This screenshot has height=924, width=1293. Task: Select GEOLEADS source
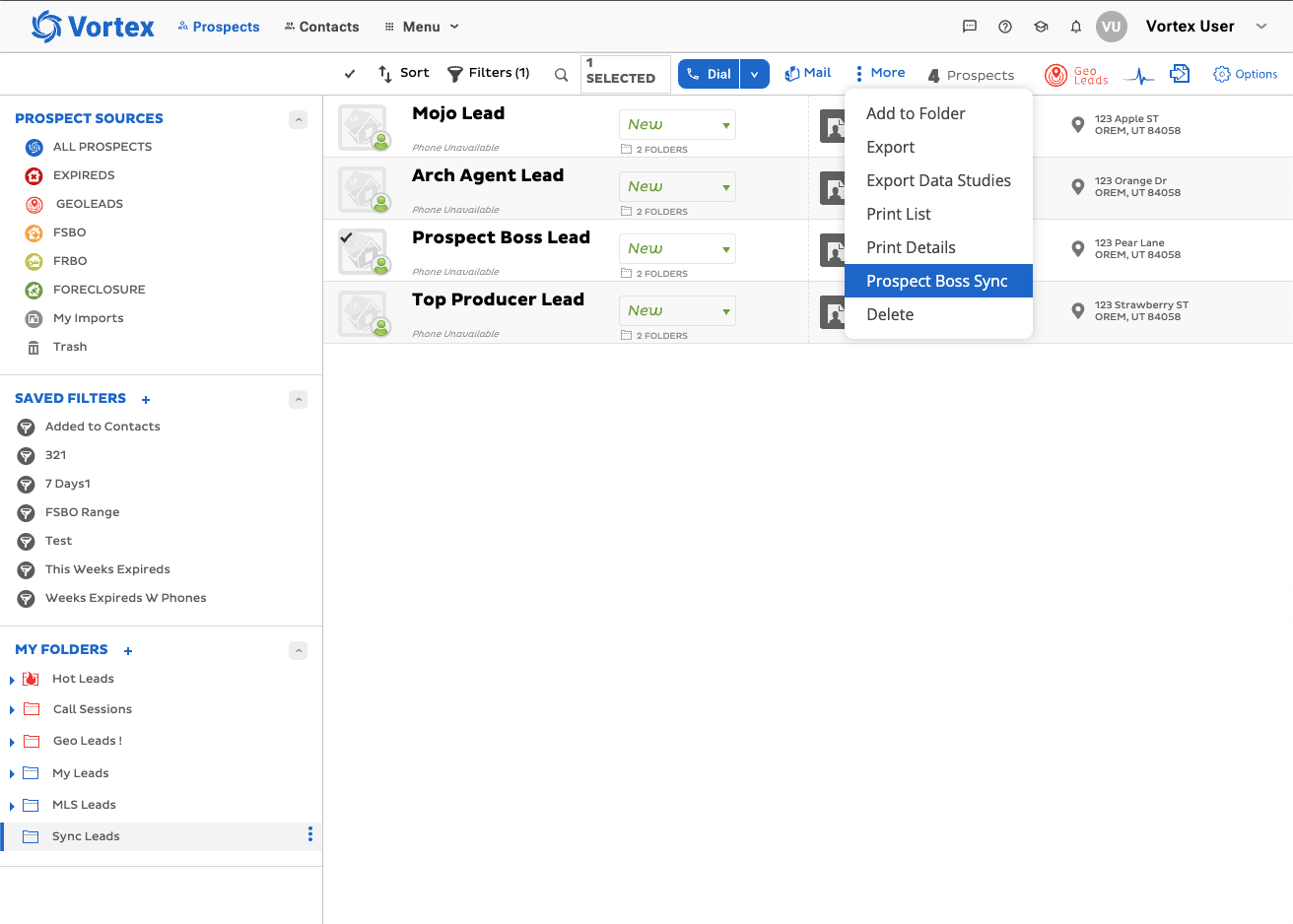pyautogui.click(x=75, y=204)
